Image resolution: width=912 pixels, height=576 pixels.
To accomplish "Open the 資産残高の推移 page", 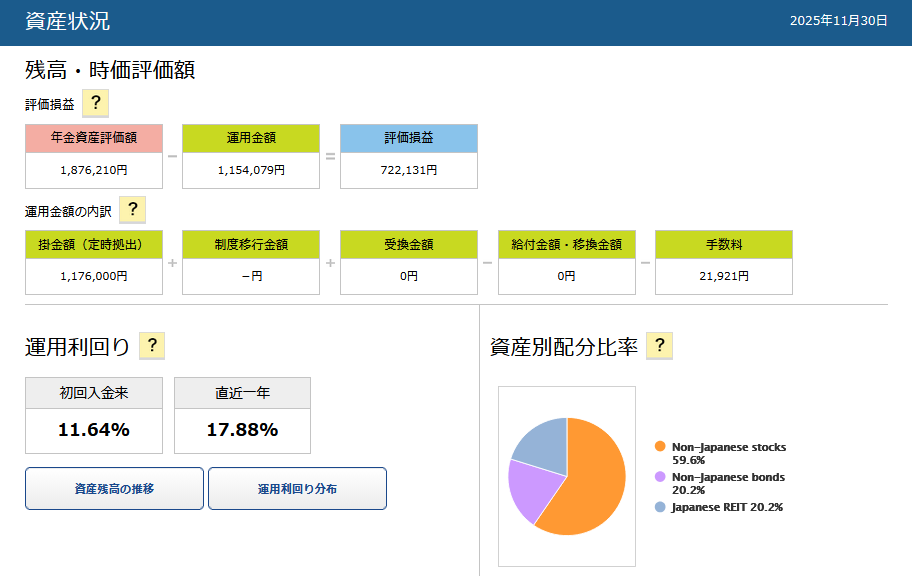I will click(x=114, y=489).
